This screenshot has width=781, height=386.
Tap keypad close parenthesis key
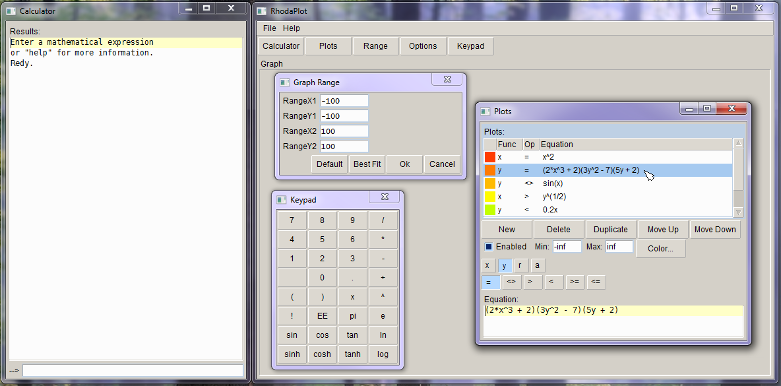coord(322,297)
